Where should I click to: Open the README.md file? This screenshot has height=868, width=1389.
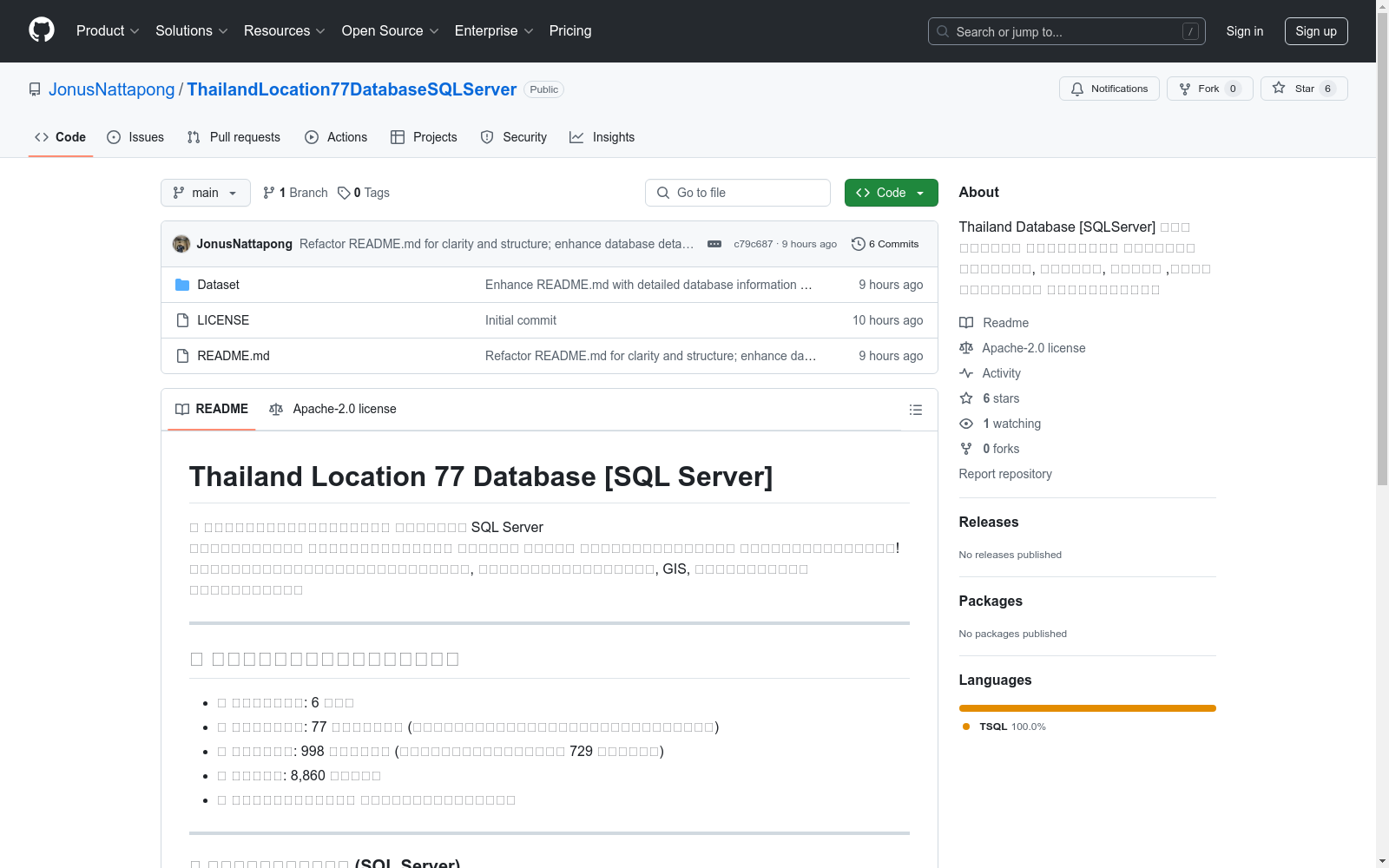234,356
